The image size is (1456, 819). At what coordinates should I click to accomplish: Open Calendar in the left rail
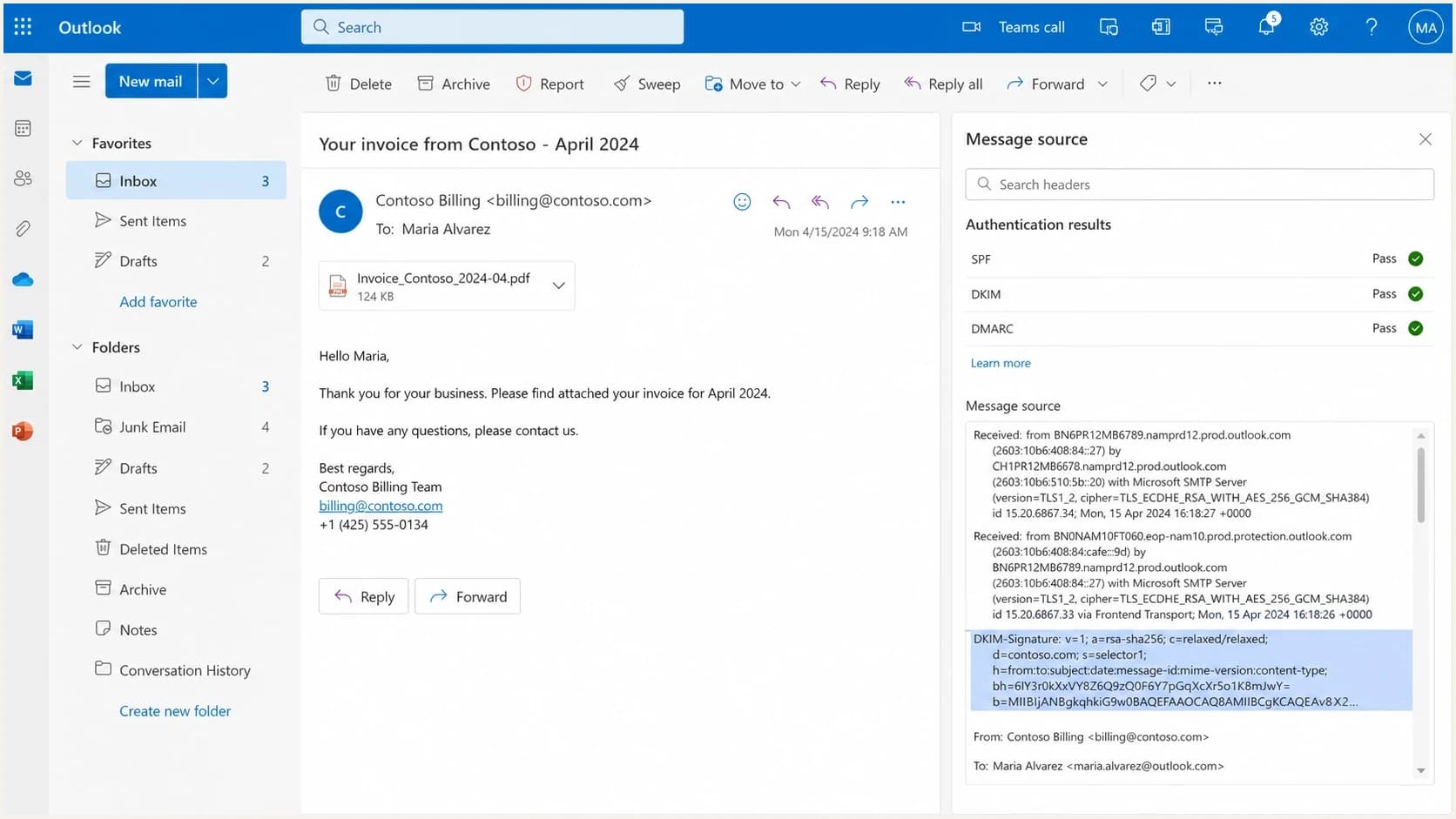point(24,129)
